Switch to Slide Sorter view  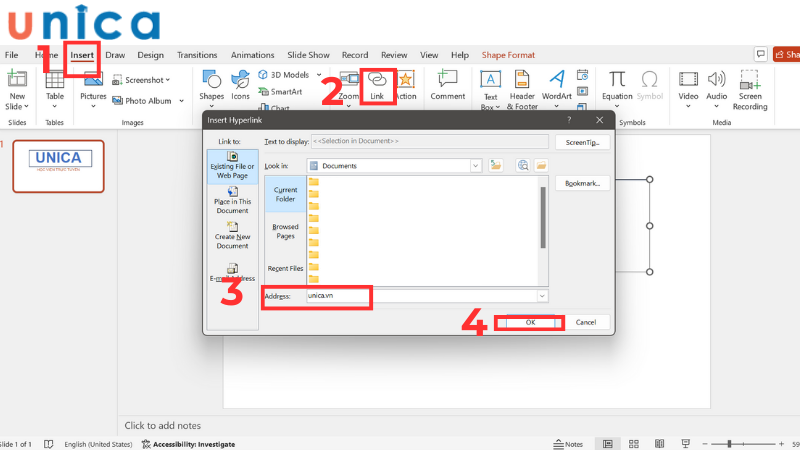634,444
